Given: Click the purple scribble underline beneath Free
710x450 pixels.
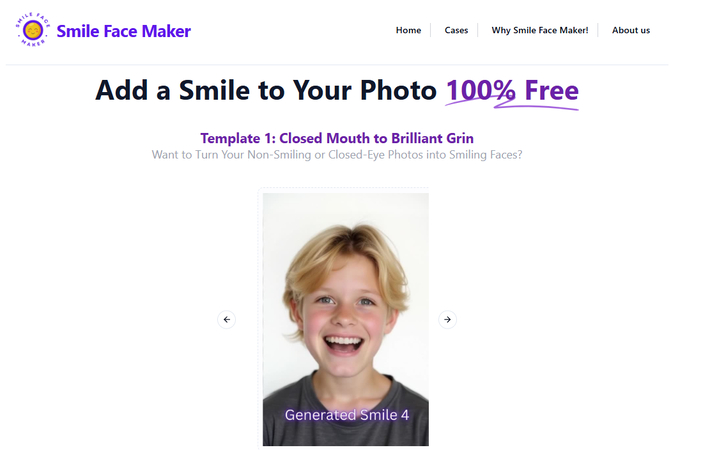Looking at the screenshot, I should point(512,105).
